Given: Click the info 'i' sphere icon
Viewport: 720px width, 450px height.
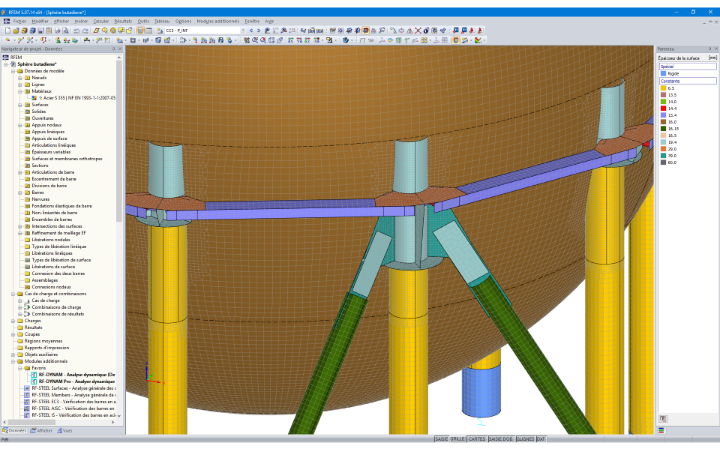Looking at the screenshot, I should tap(426, 31).
